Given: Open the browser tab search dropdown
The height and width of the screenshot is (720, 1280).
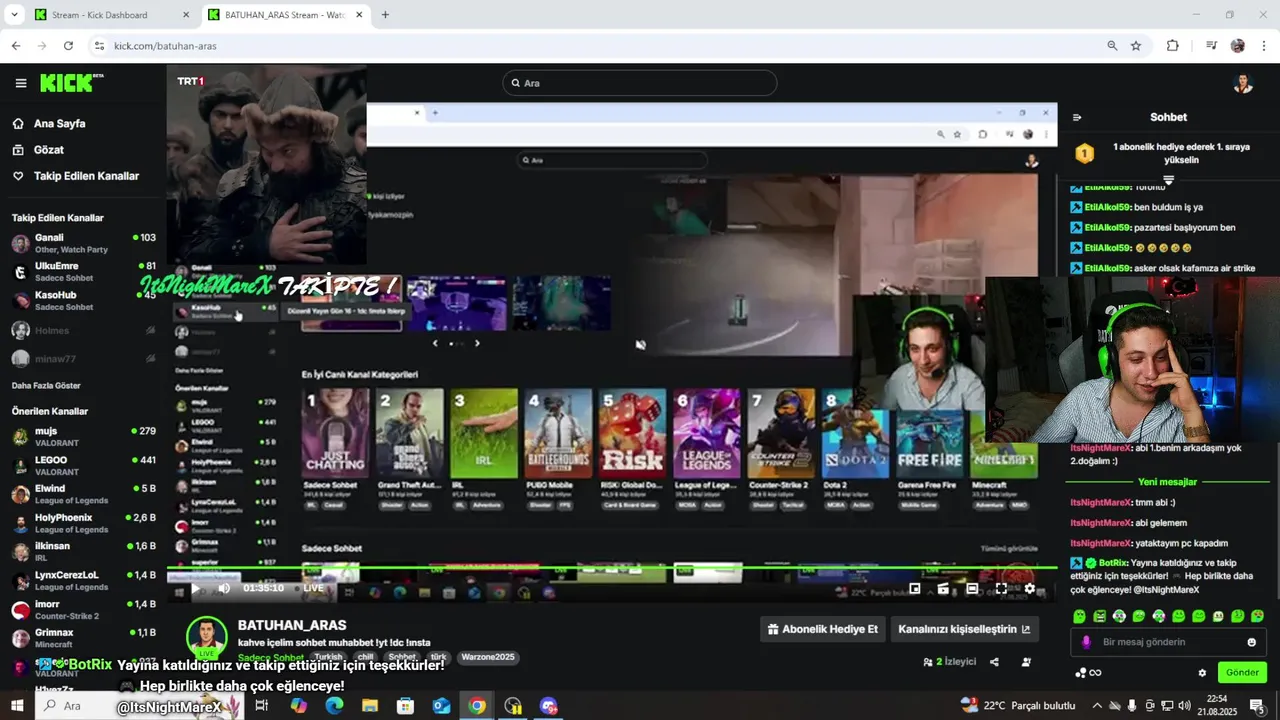Looking at the screenshot, I should (x=14, y=15).
